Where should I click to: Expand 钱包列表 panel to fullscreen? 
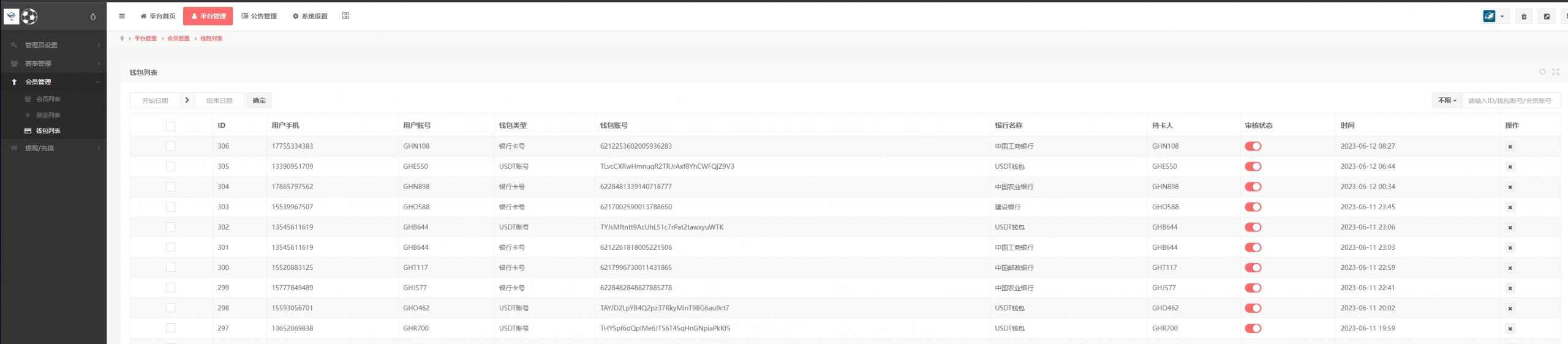pyautogui.click(x=1555, y=72)
